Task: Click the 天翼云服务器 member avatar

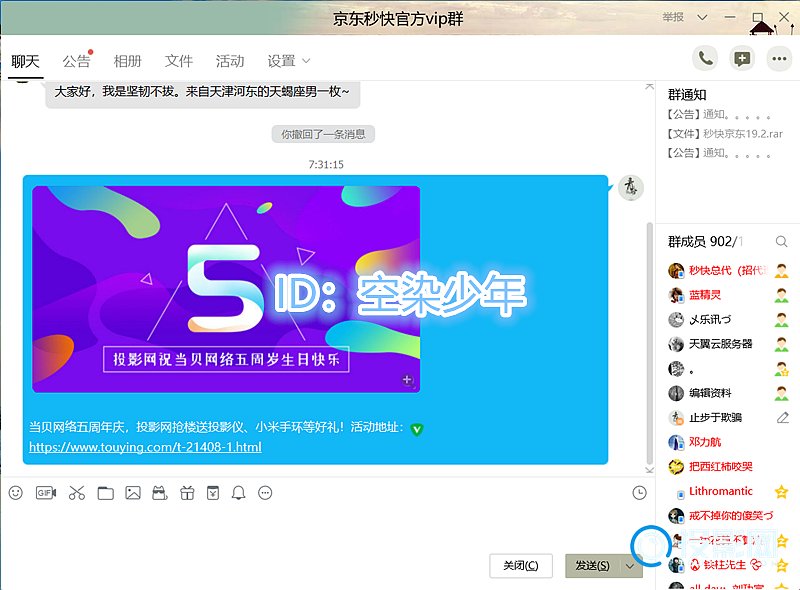Action: pos(676,344)
